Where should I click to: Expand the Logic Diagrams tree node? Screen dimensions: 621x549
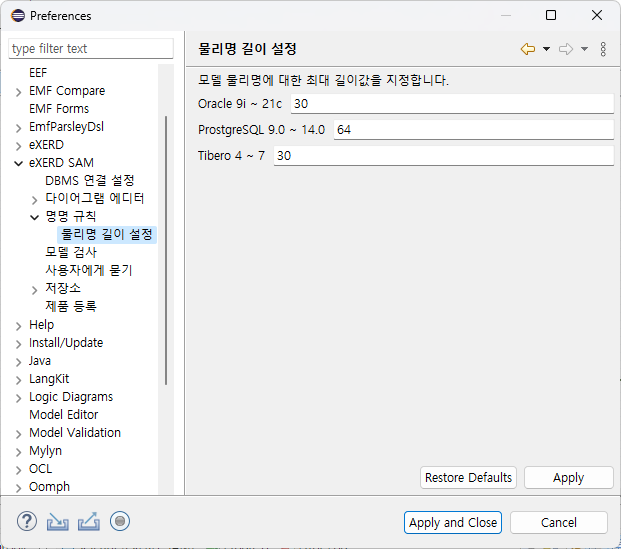pyautogui.click(x=18, y=398)
